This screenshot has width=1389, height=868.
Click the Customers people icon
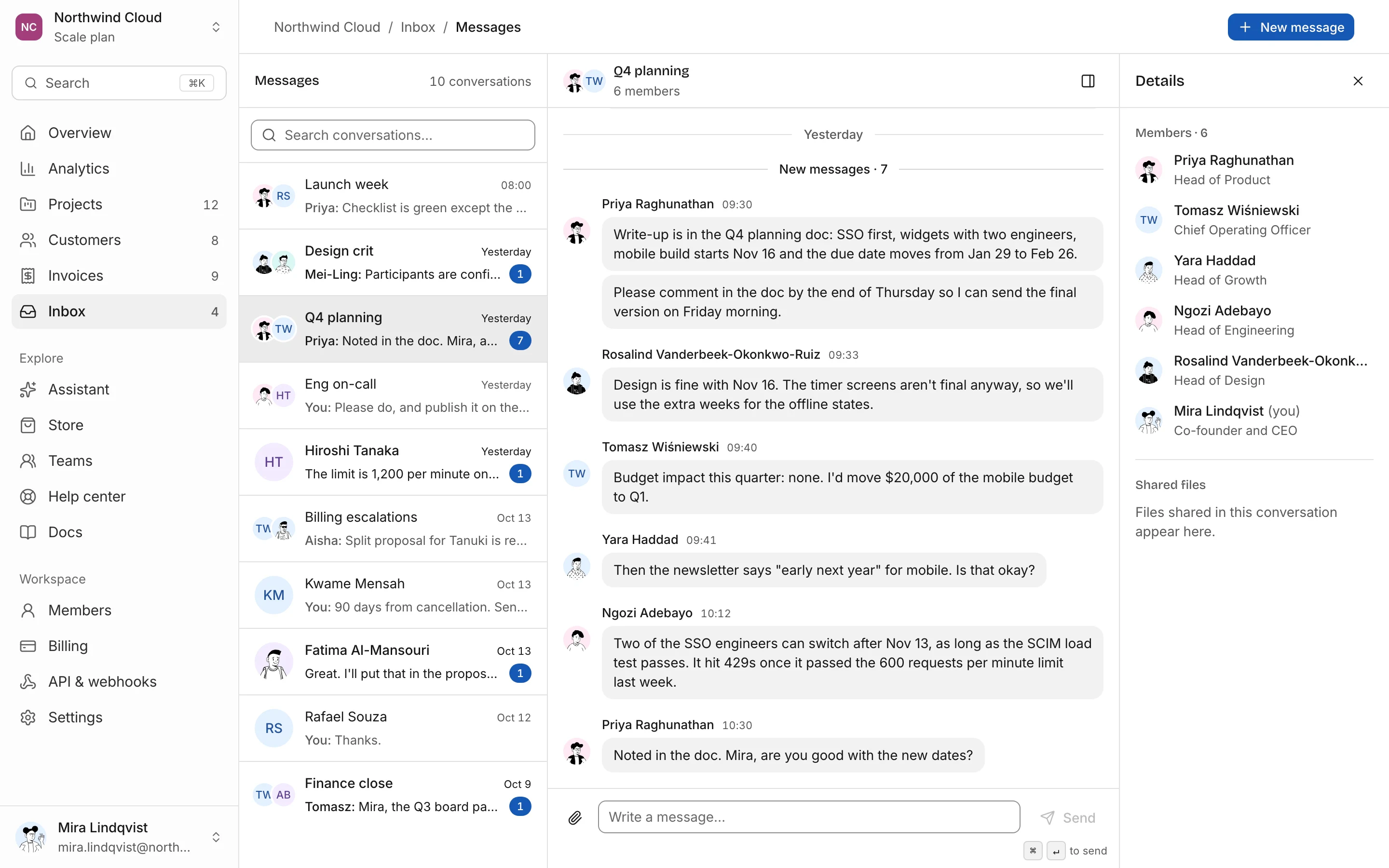27,240
